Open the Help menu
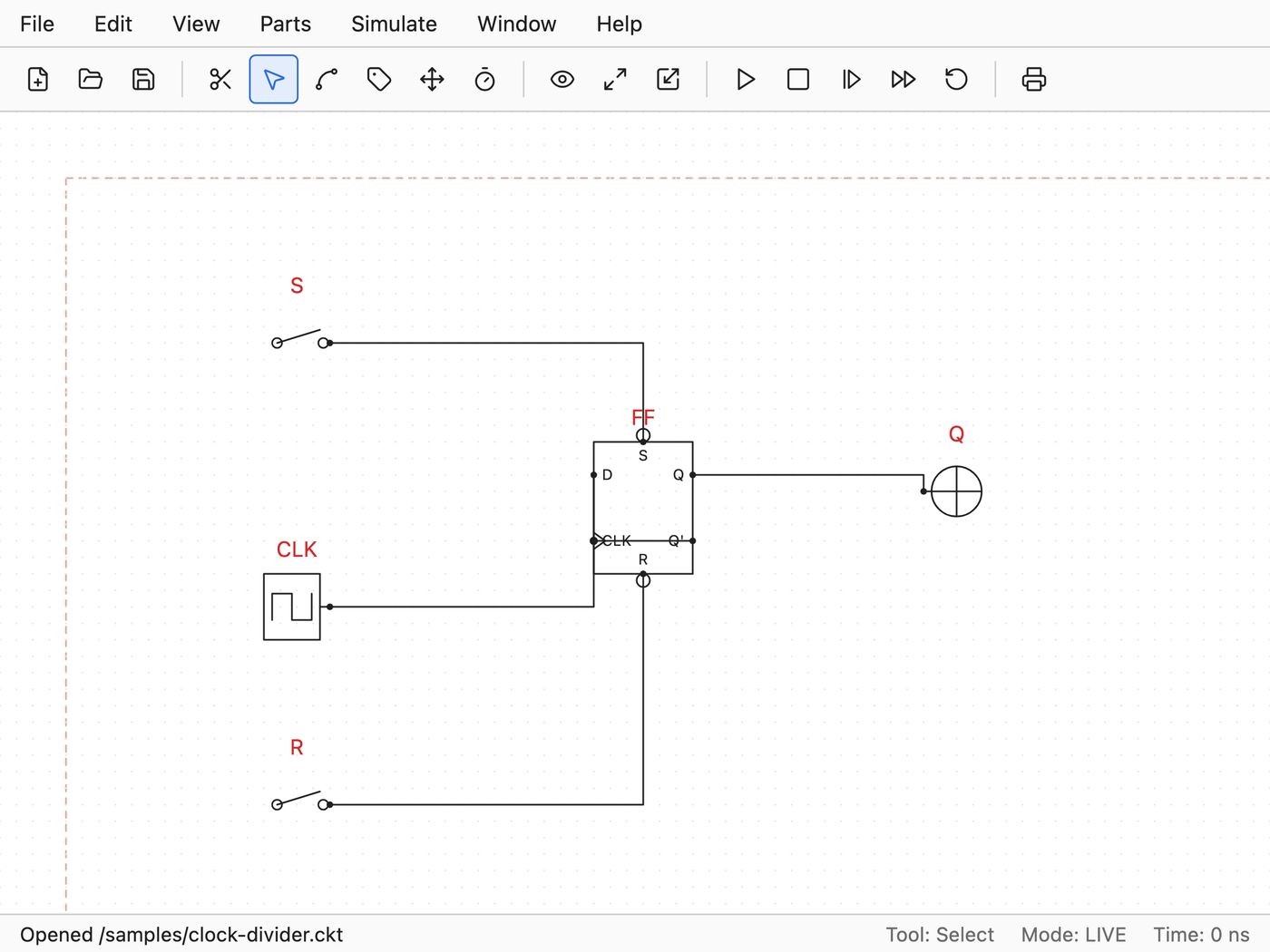 click(x=620, y=24)
